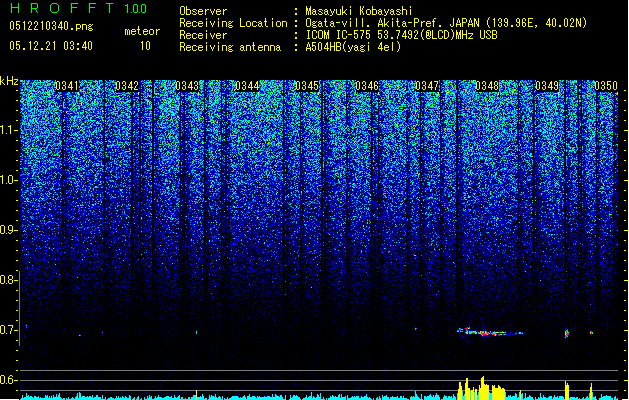The width and height of the screenshot is (629, 400).
Task: Click the 0350 time marker
Action: (x=606, y=86)
